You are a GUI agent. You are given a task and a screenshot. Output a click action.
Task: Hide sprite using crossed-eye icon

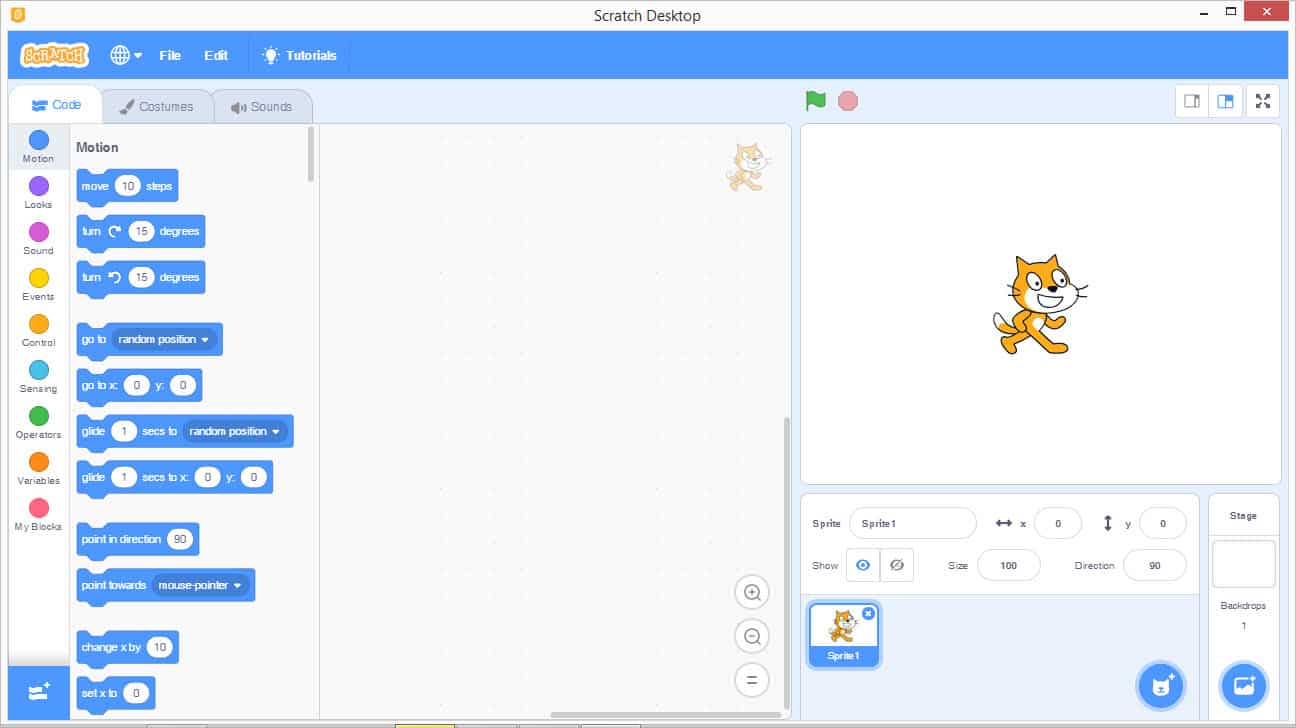[x=897, y=565]
